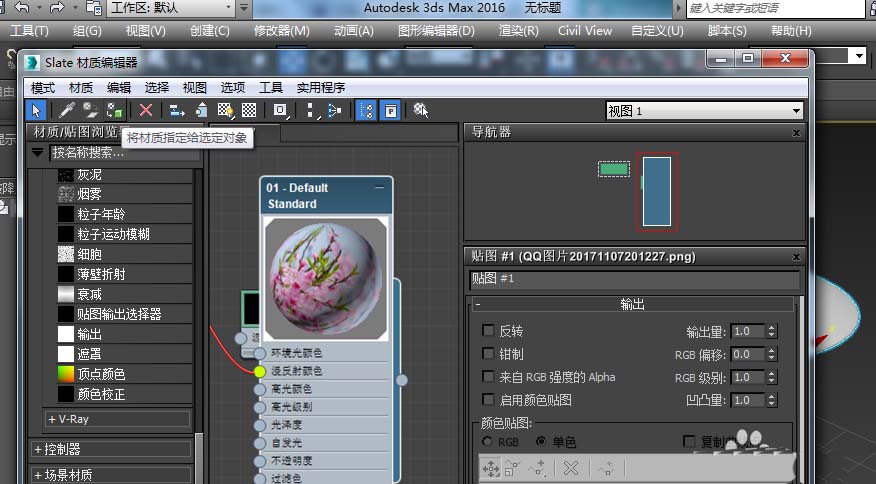Open the 模式 menu in Slate editor

tap(42, 88)
